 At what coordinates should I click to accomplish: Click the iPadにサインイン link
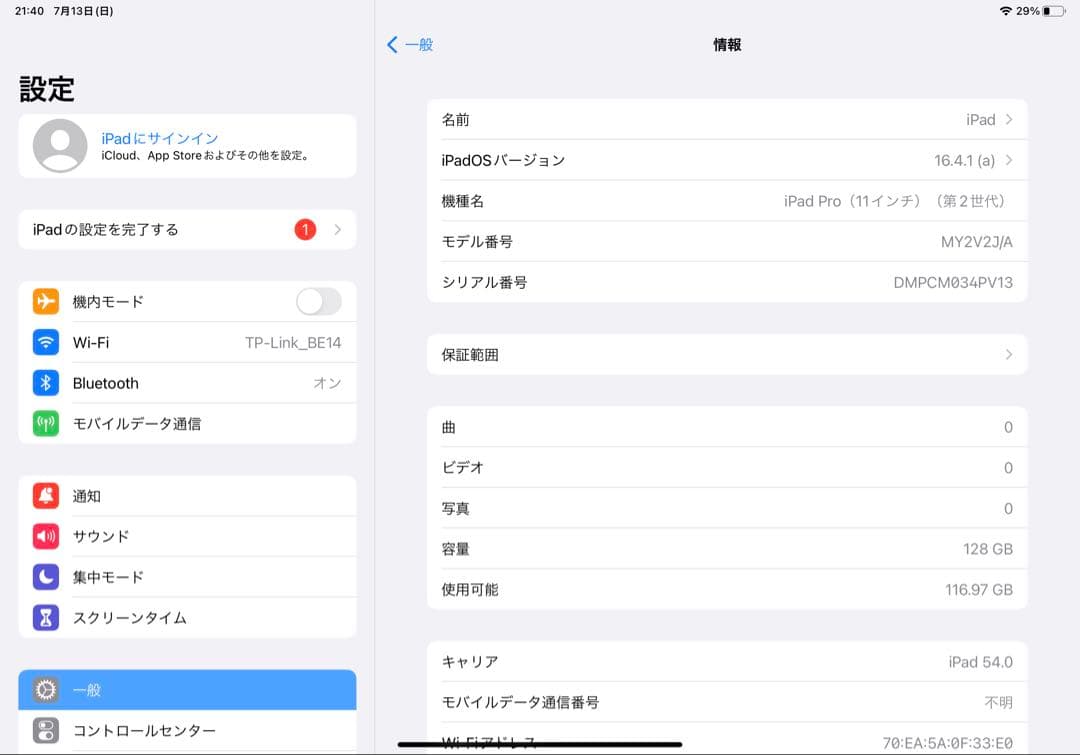[155, 136]
